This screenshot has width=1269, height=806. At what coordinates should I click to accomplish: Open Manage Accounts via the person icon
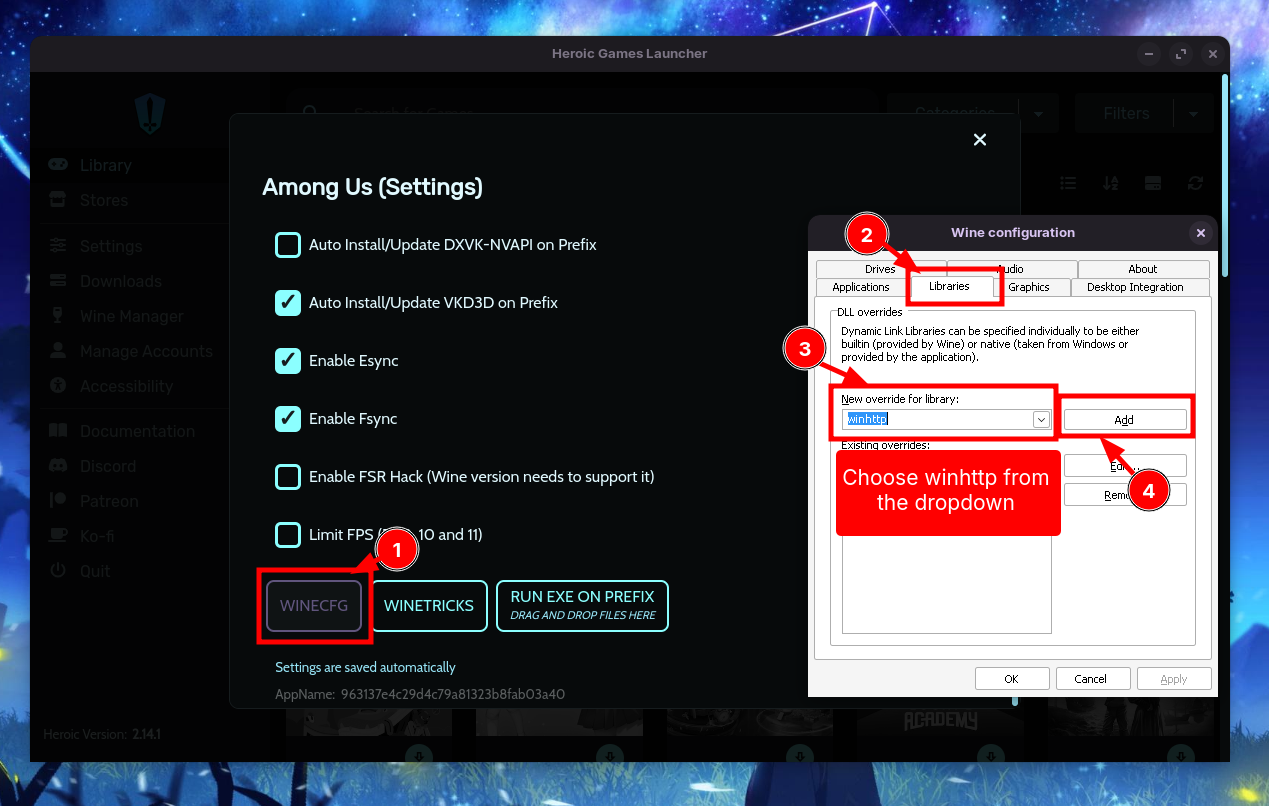[x=58, y=351]
